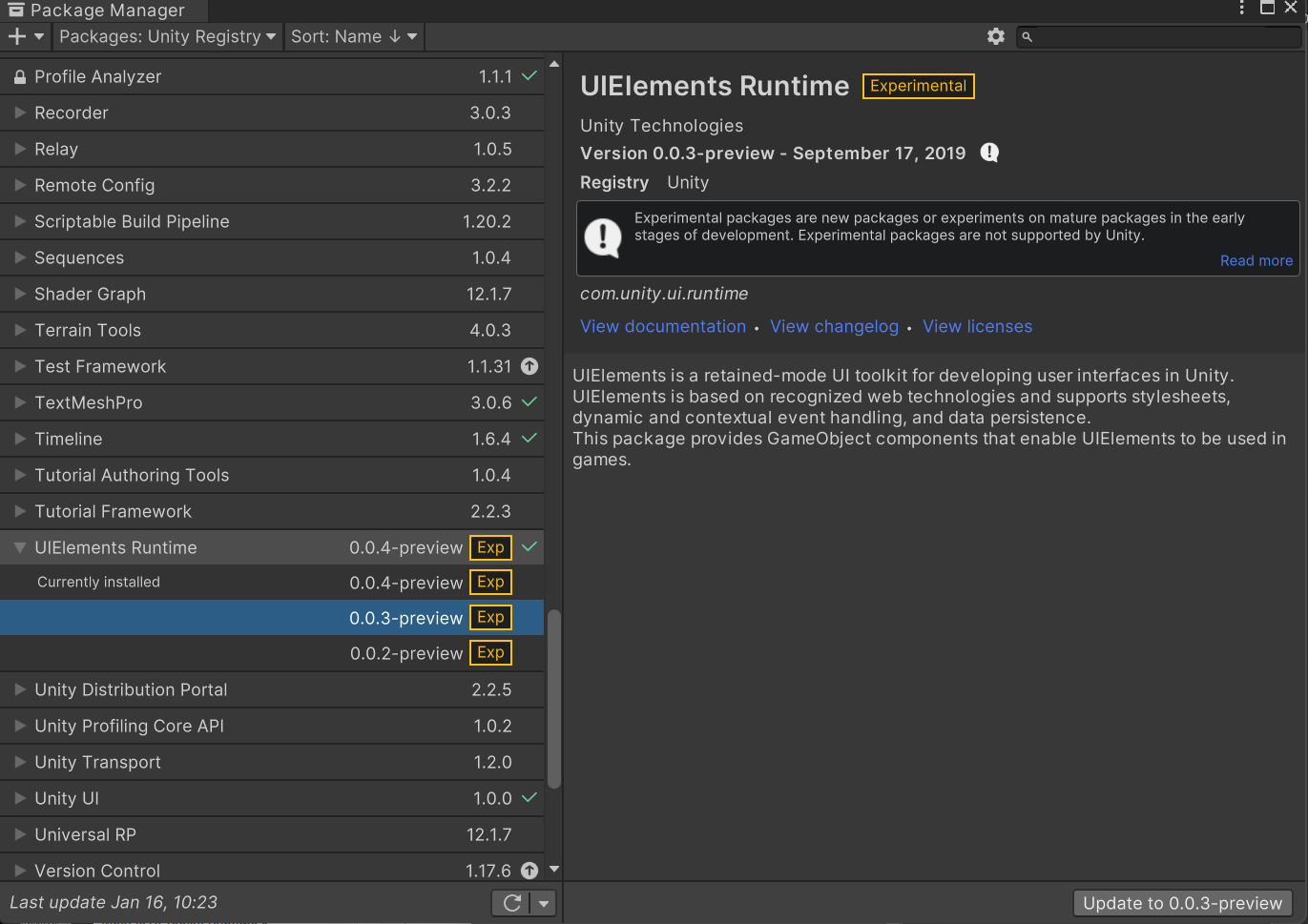Image resolution: width=1308 pixels, height=924 pixels.
Task: Click inside the package search field
Action: click(x=1158, y=37)
